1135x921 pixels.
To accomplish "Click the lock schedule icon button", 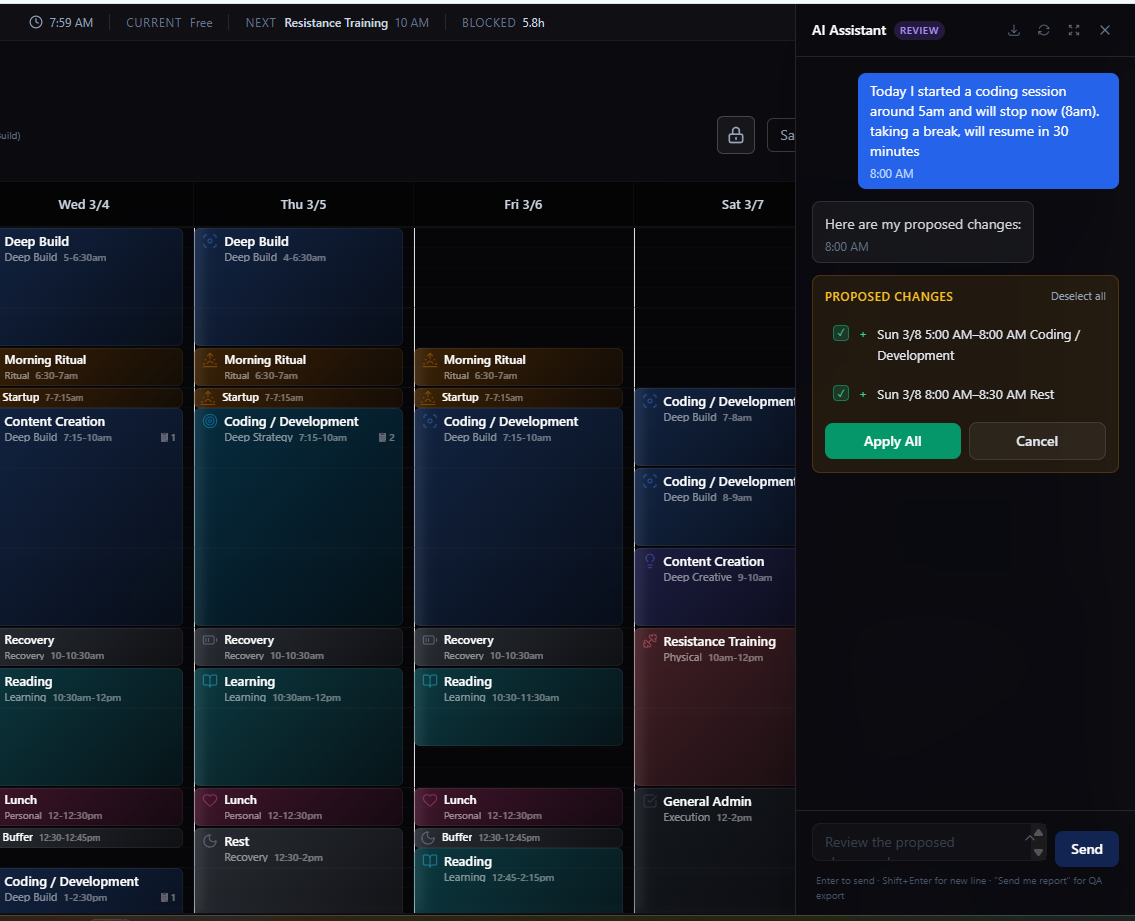I will click(735, 135).
